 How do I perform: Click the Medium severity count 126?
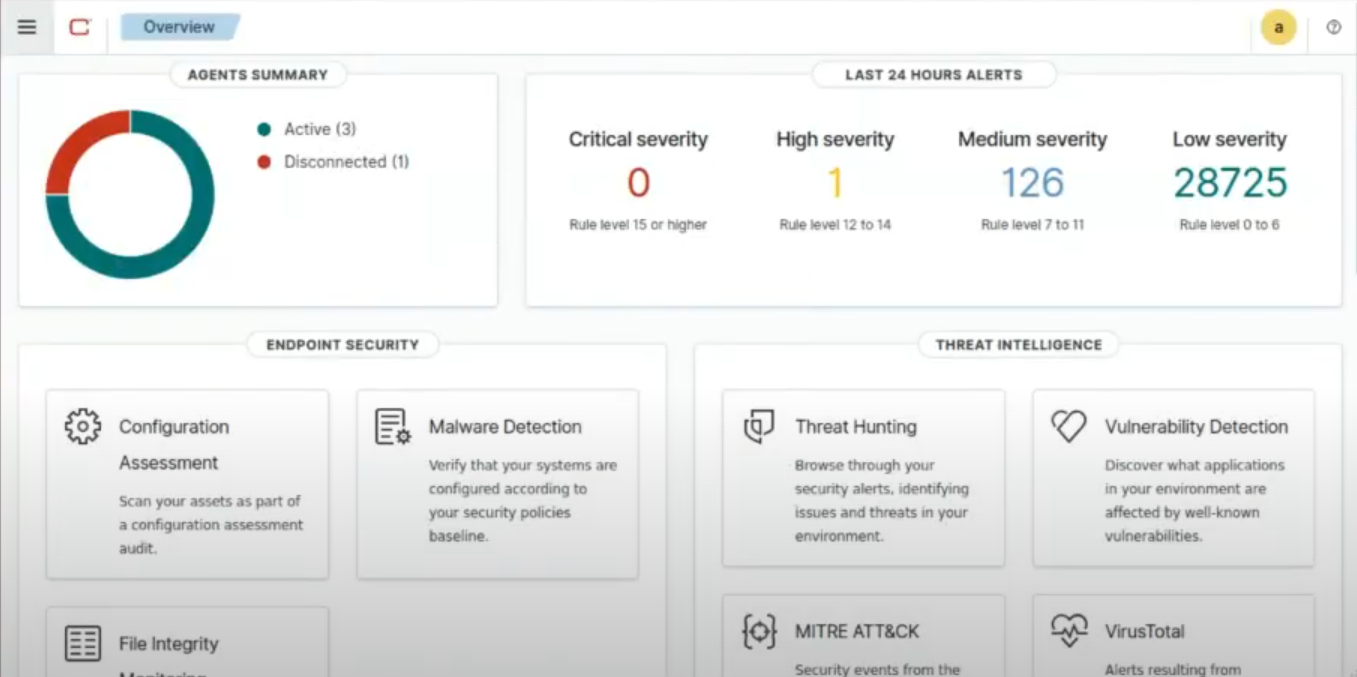pos(1032,183)
